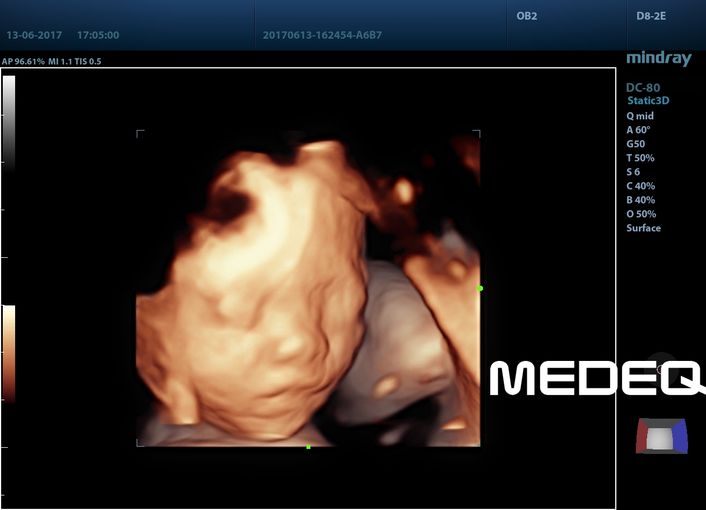Viewport: 706px width, 510px height.
Task: Select the A 60° angle parameter
Action: coord(638,130)
